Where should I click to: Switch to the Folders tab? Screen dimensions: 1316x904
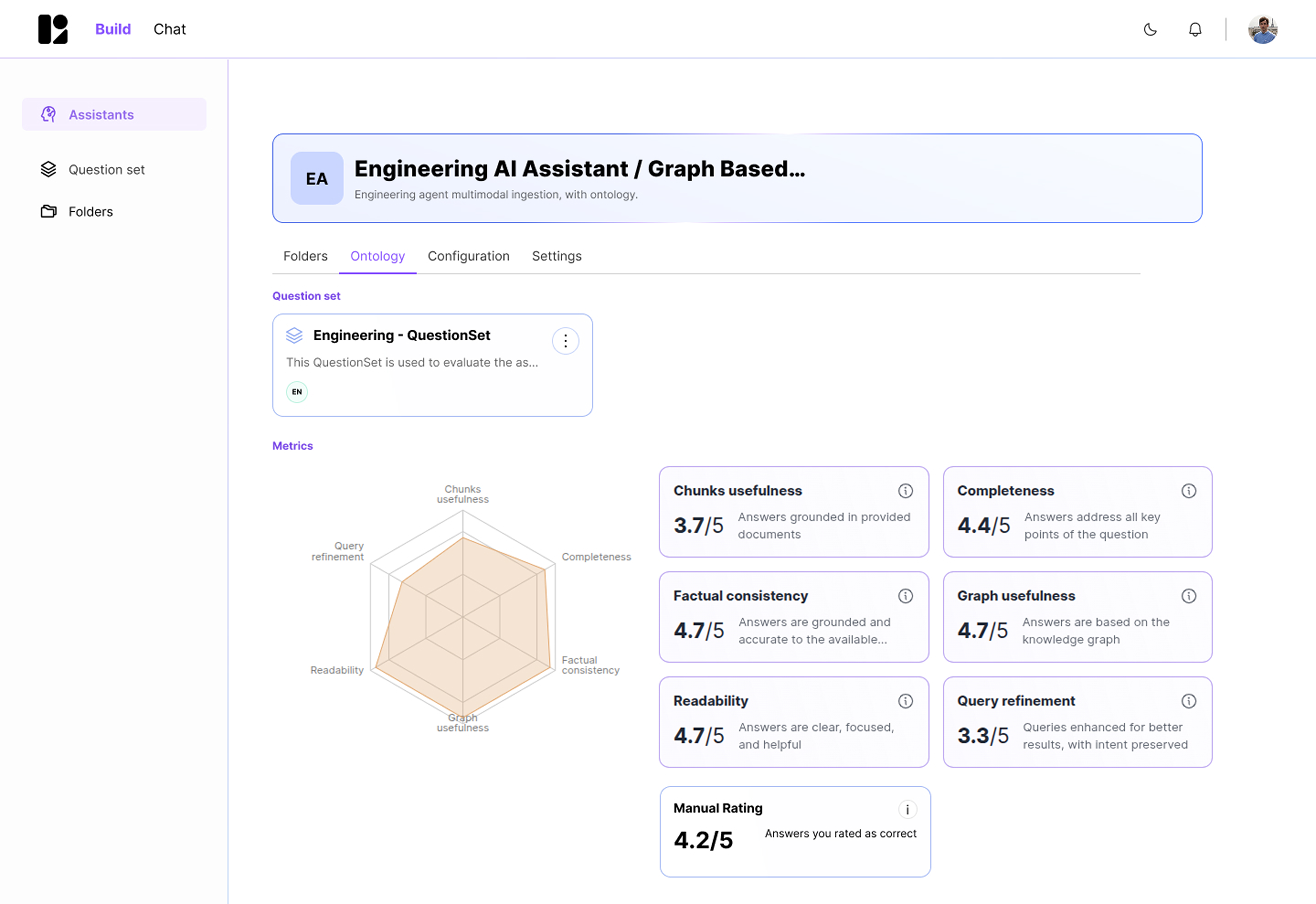305,256
